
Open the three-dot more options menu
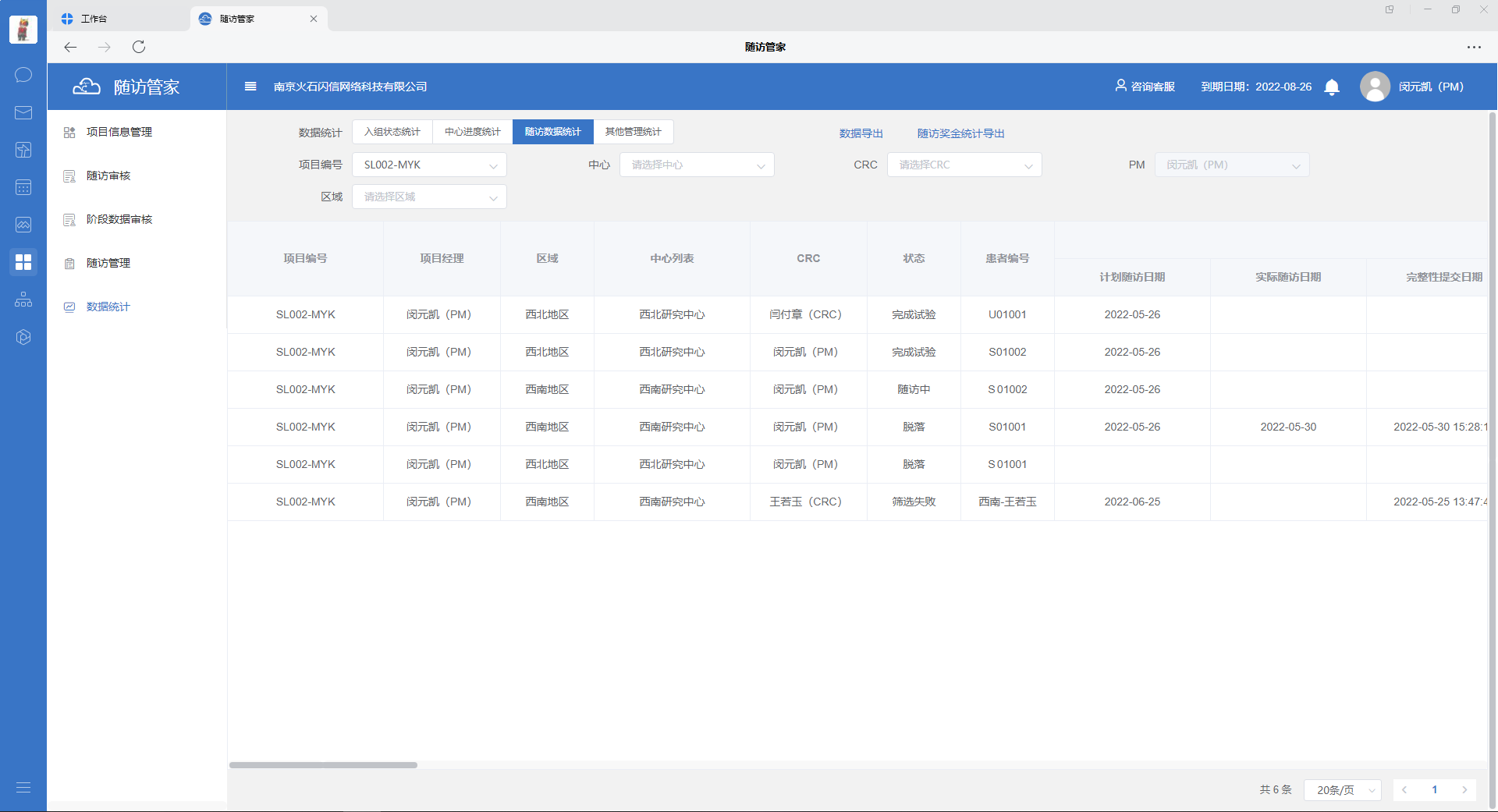(x=1474, y=47)
